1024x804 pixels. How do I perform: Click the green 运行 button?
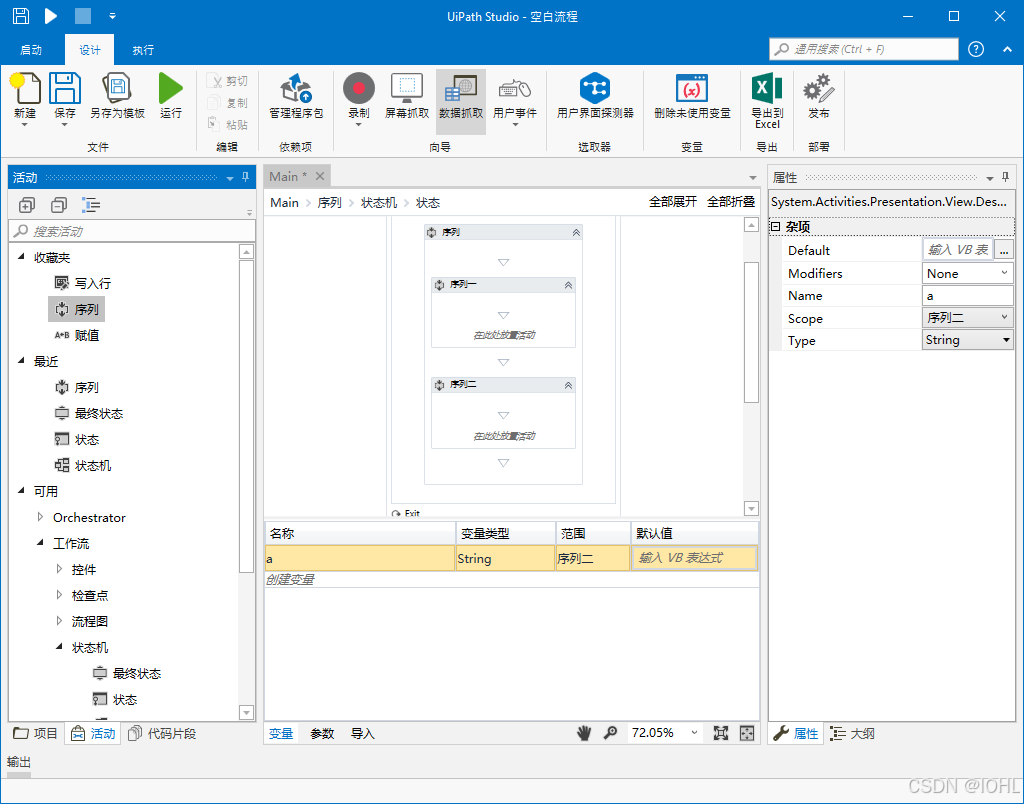(x=170, y=95)
